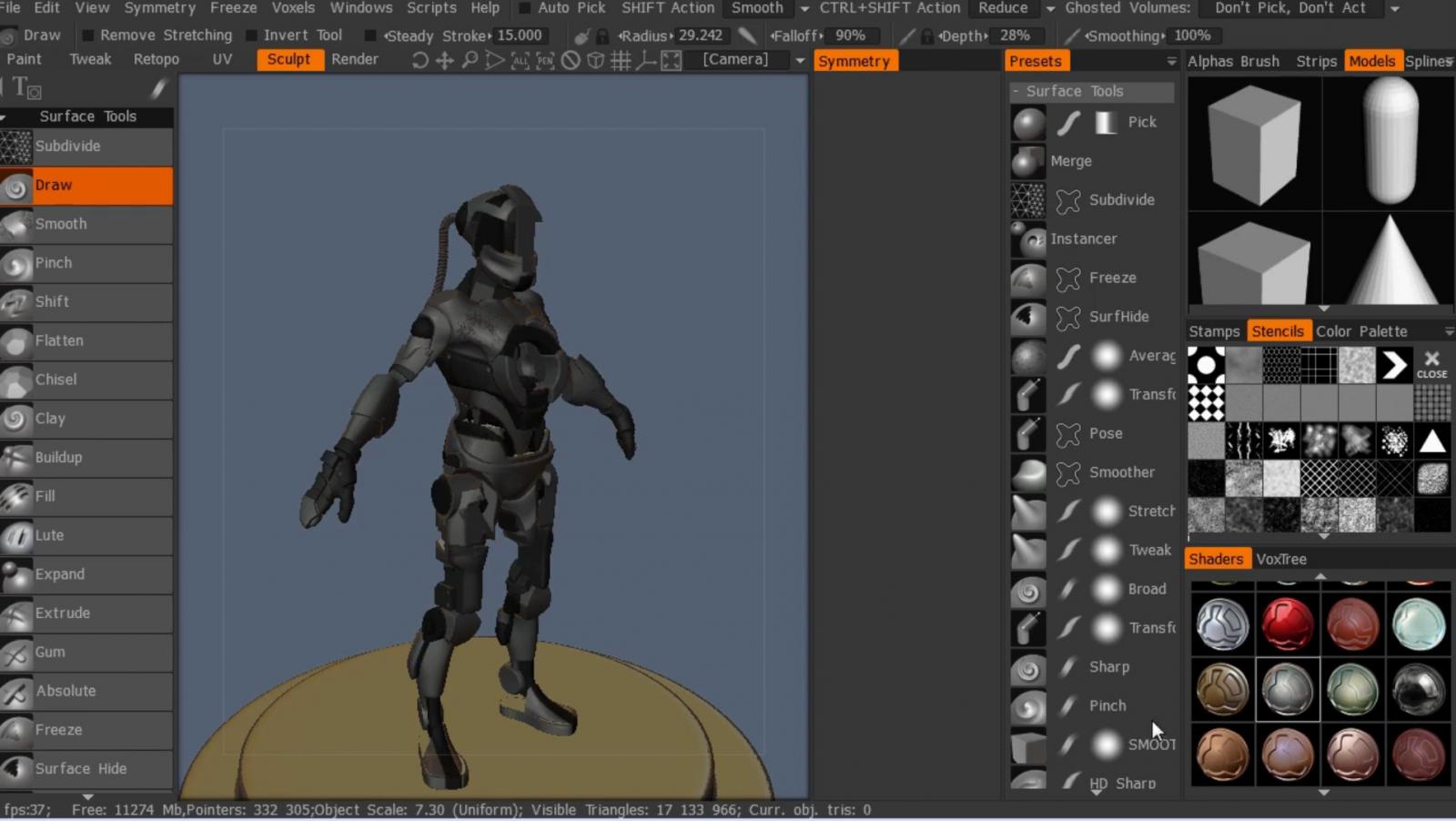The image size is (1456, 821).
Task: Open the VoxTree panel tab
Action: tap(1280, 559)
